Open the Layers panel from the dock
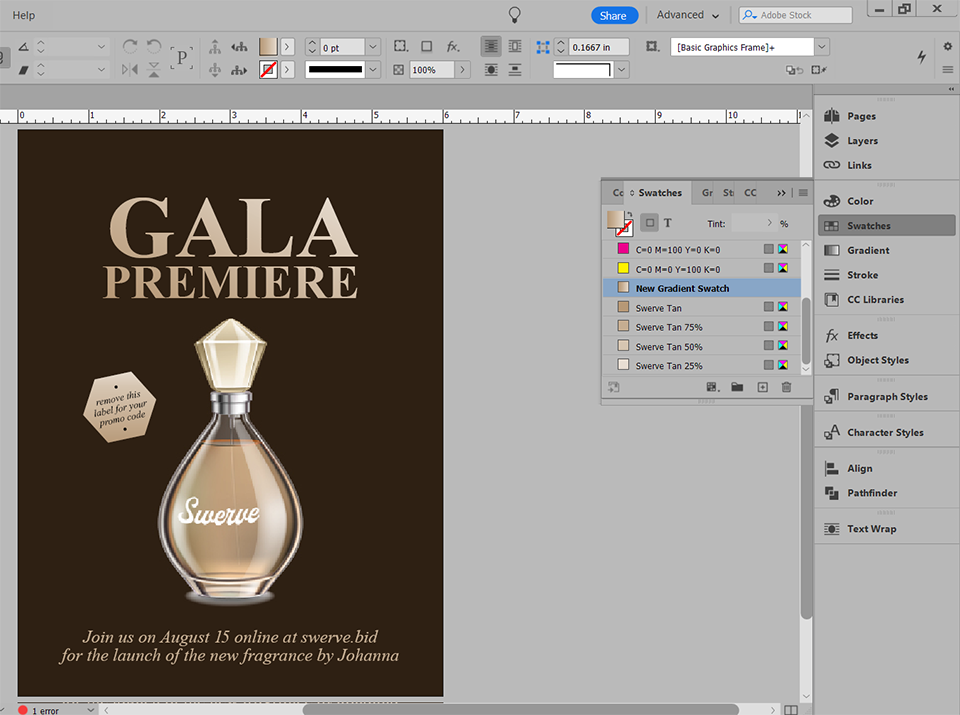The width and height of the screenshot is (960, 715). click(x=861, y=141)
